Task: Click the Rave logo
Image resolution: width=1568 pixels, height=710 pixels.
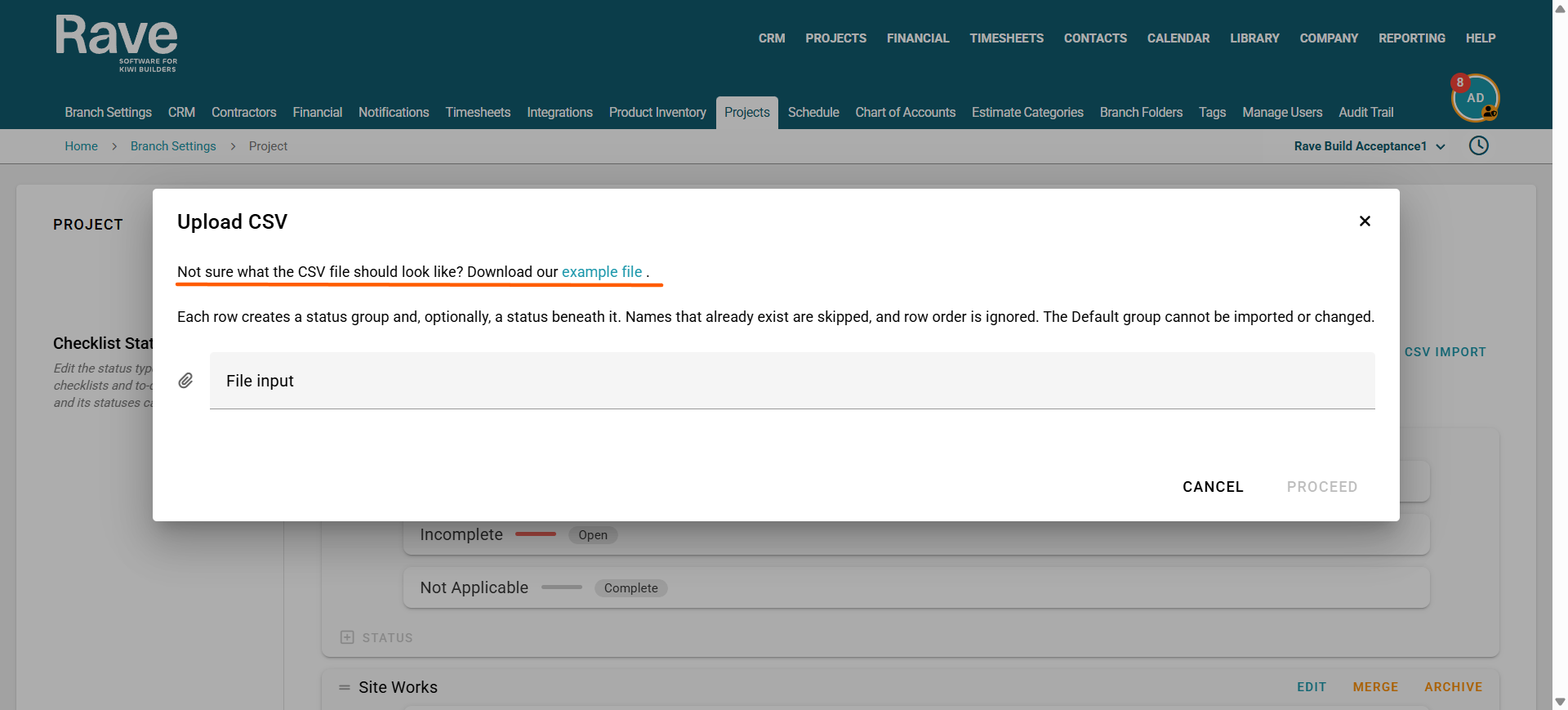Action: 117,43
